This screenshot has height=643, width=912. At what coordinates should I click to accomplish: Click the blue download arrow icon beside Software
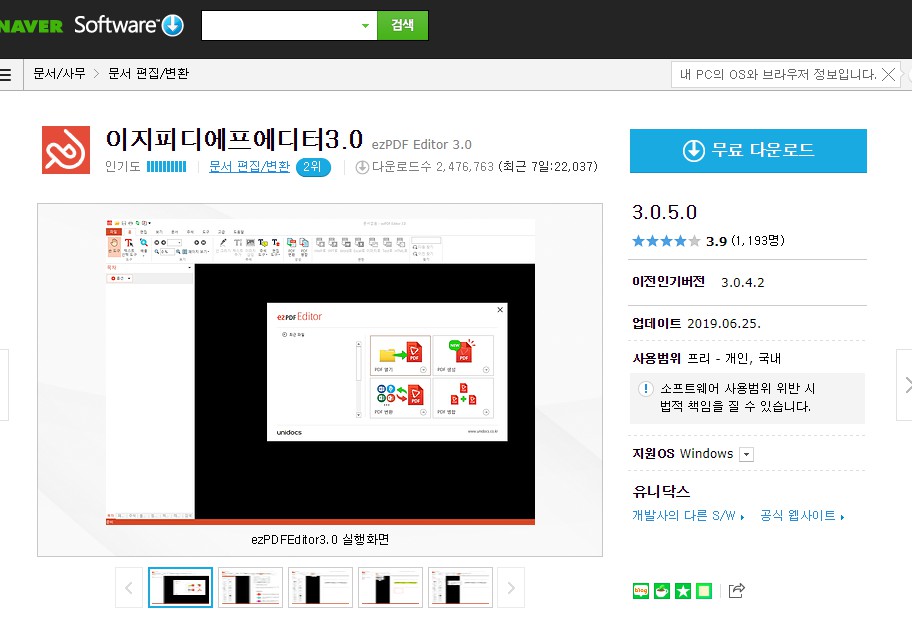click(x=173, y=25)
